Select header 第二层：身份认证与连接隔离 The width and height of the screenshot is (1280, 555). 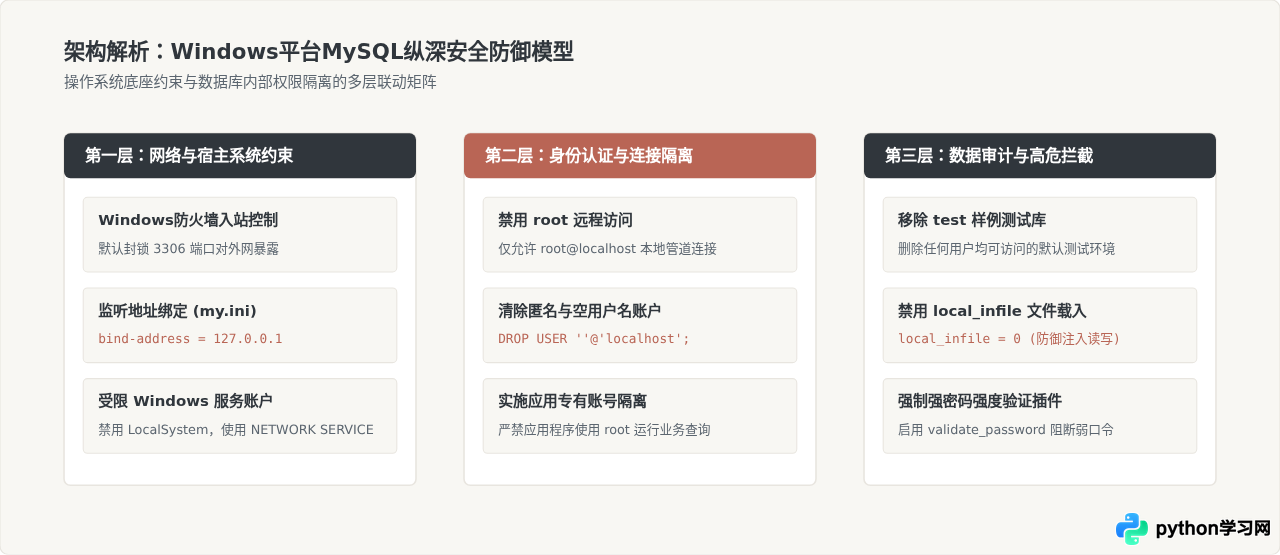pyautogui.click(x=640, y=156)
